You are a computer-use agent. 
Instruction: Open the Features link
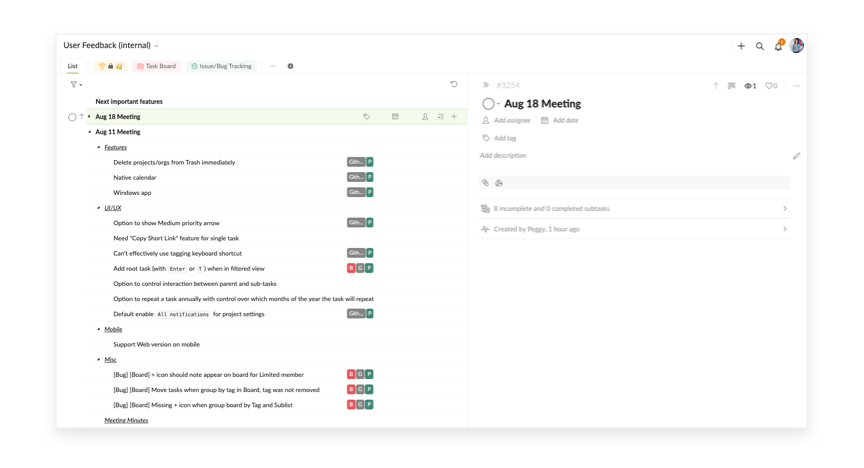tap(116, 147)
